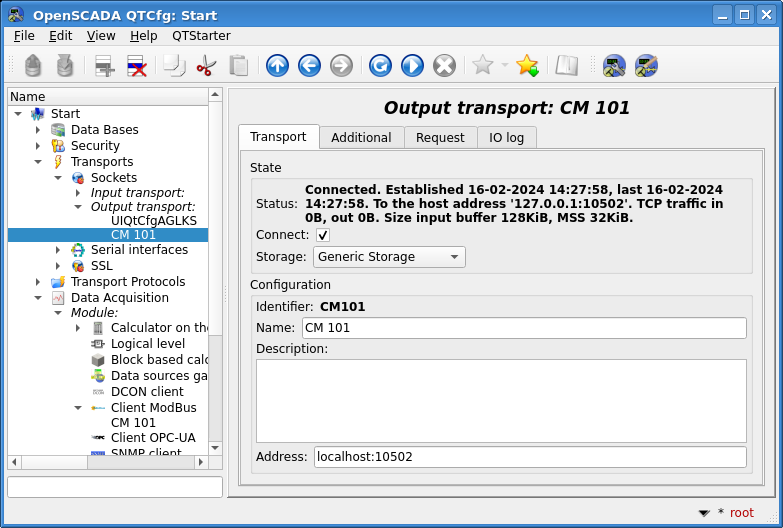Expand the Data Bases tree node

(38, 130)
